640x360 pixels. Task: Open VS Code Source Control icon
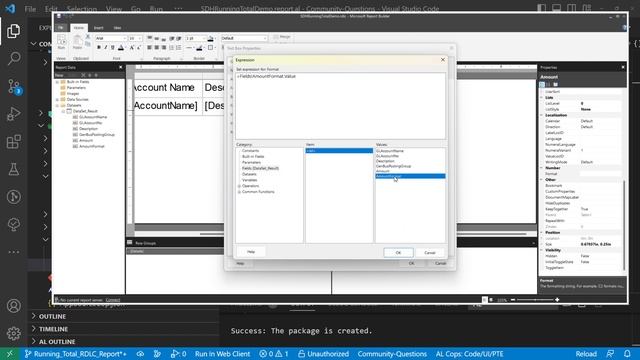click(x=13, y=87)
